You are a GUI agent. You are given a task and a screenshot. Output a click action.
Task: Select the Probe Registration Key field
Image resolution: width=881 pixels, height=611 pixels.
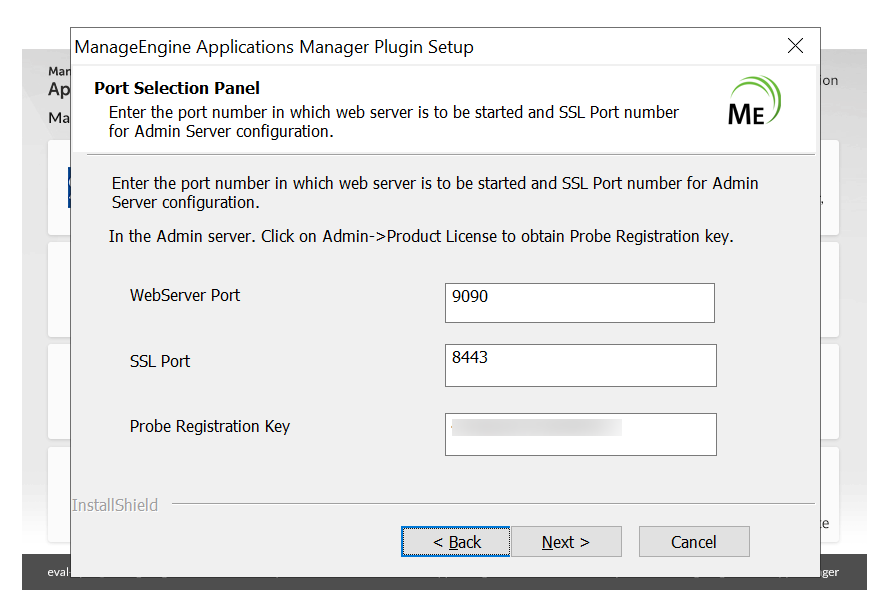pos(580,434)
